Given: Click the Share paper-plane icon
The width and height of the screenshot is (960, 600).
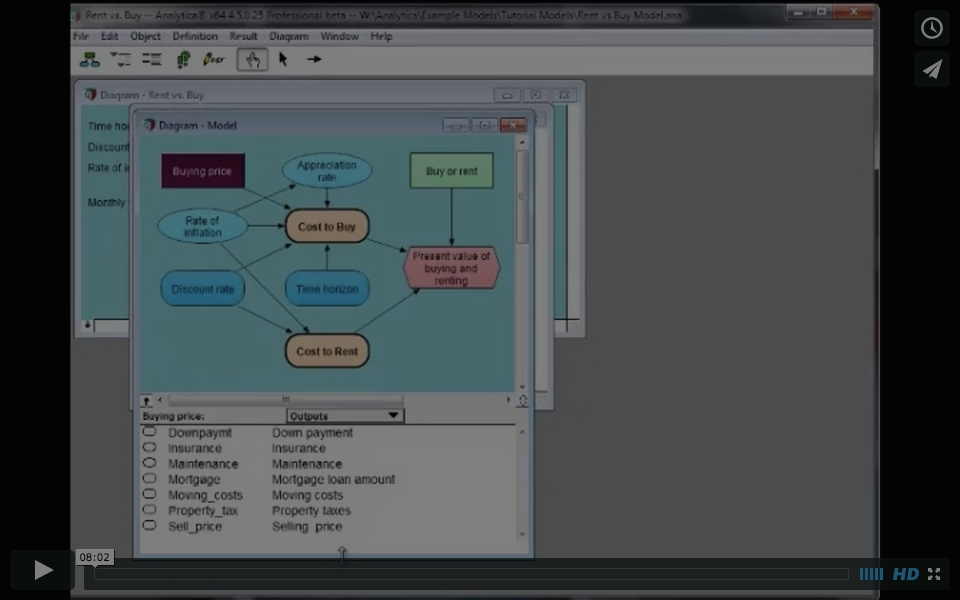Looking at the screenshot, I should point(931,69).
